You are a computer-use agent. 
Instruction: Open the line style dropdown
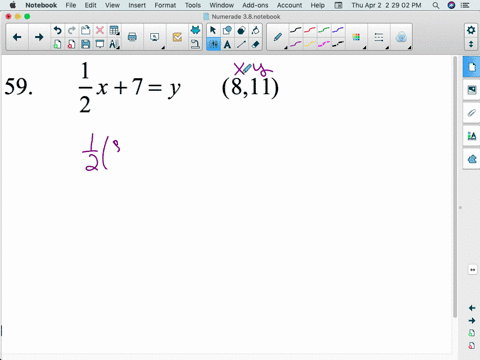pyautogui.click(x=379, y=37)
